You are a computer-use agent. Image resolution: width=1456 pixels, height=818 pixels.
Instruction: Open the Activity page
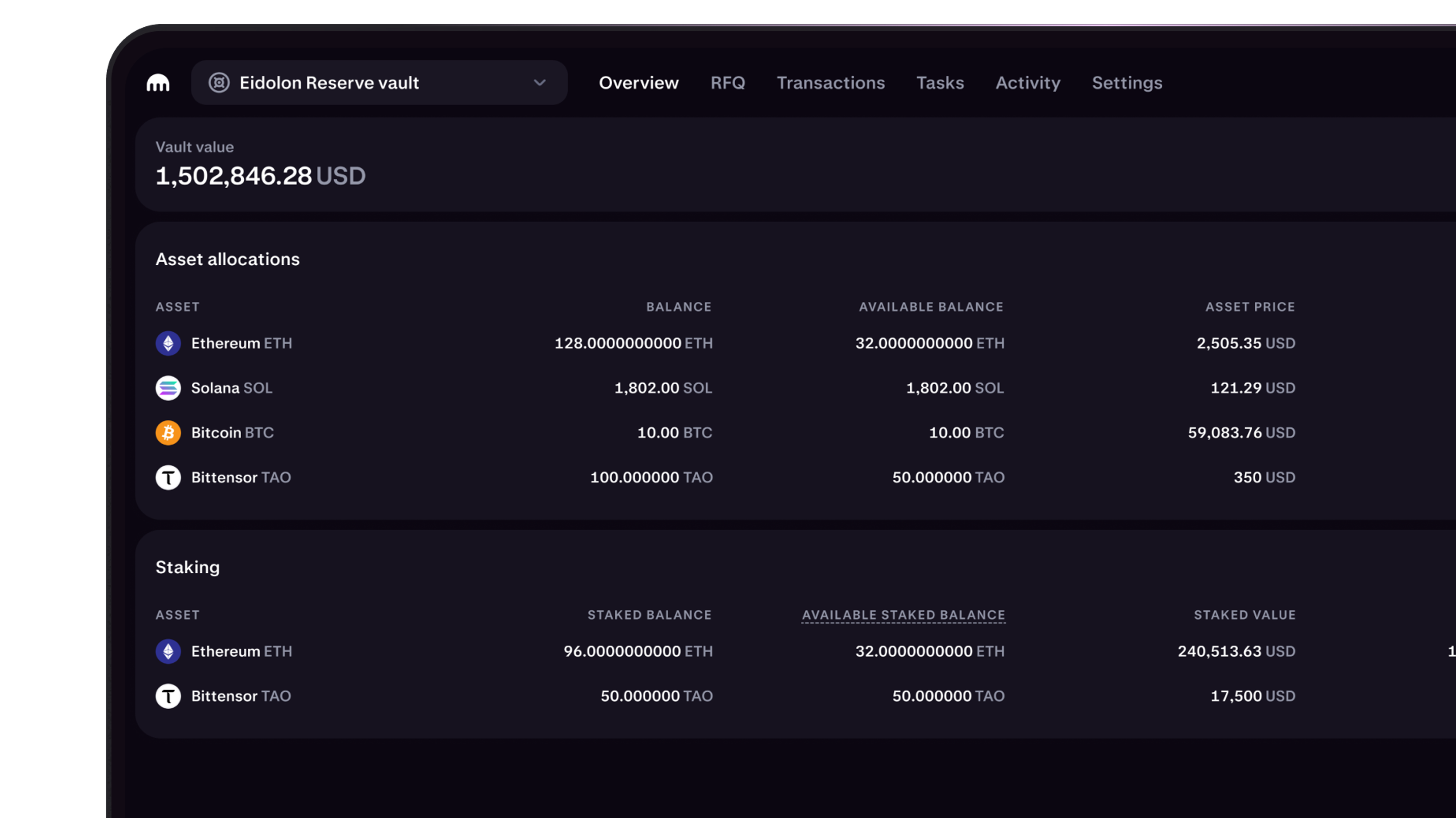pos(1028,82)
